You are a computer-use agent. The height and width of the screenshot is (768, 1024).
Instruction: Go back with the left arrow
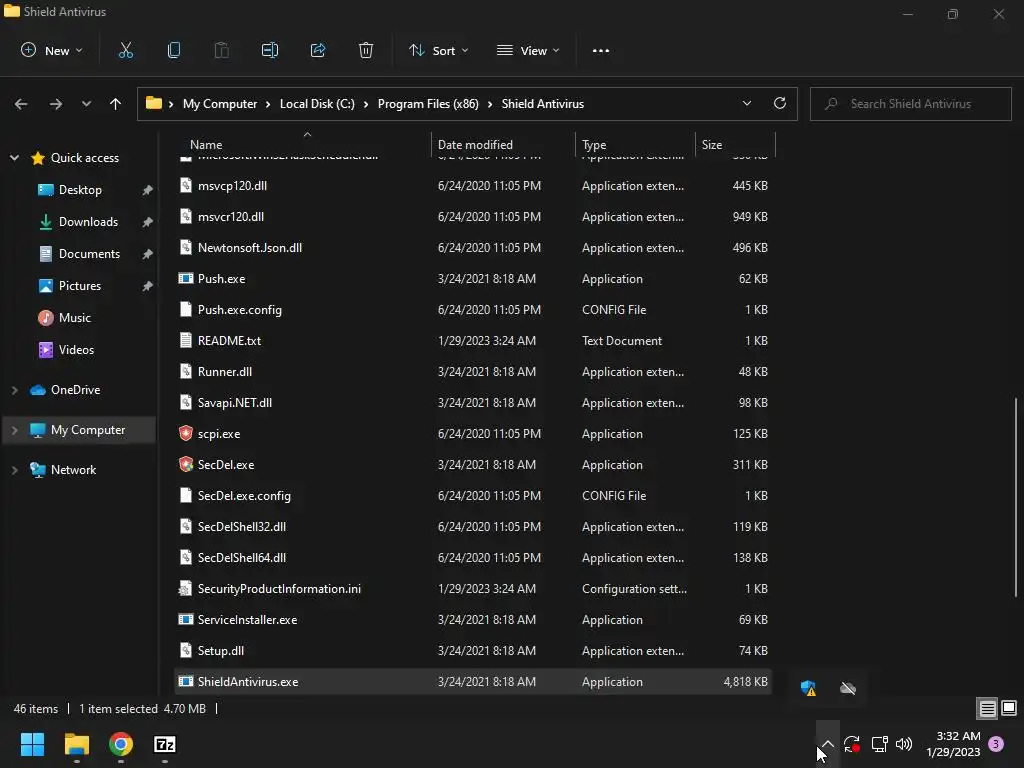[21, 104]
